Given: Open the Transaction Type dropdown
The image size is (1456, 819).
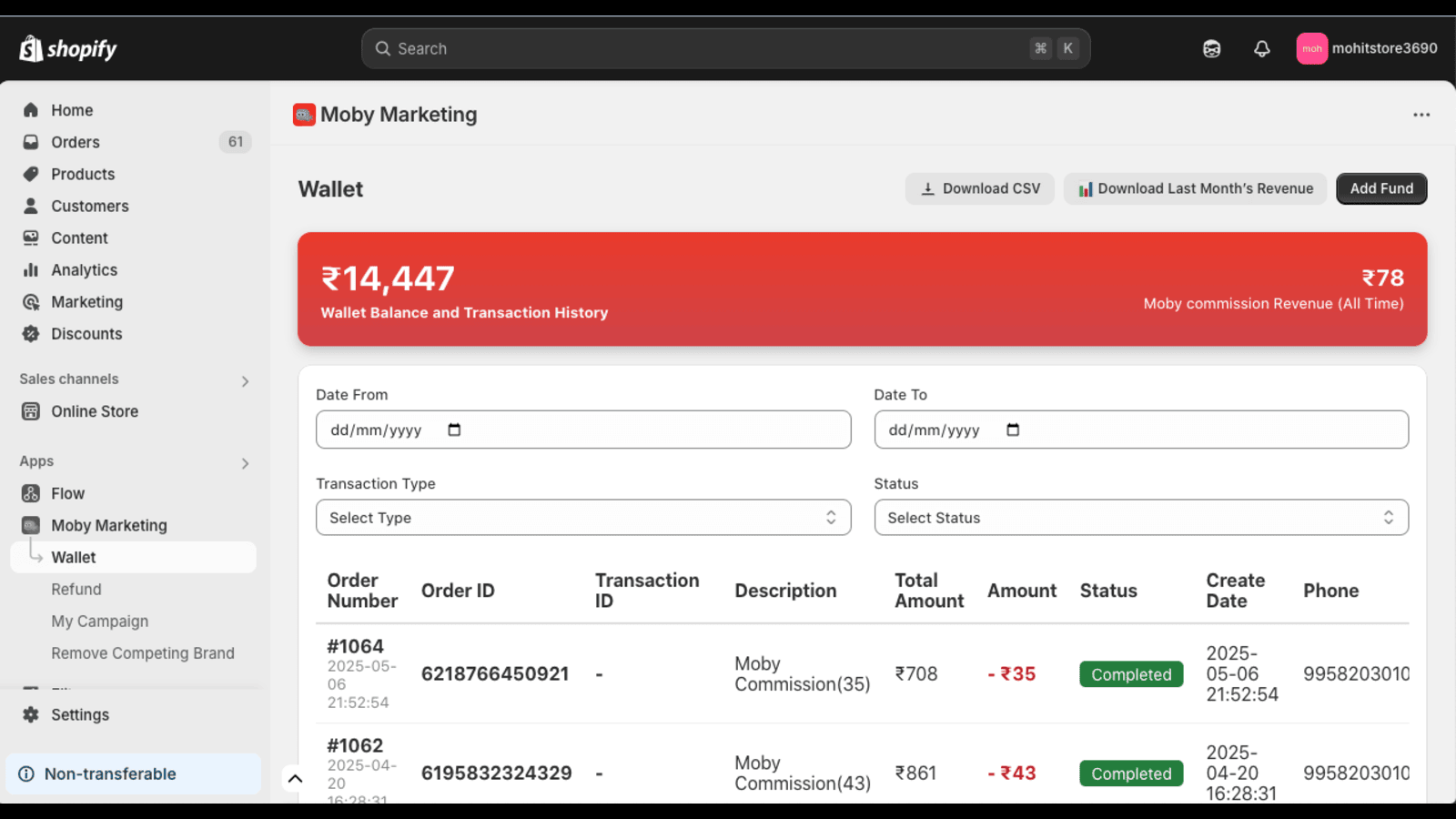Looking at the screenshot, I should 583,518.
